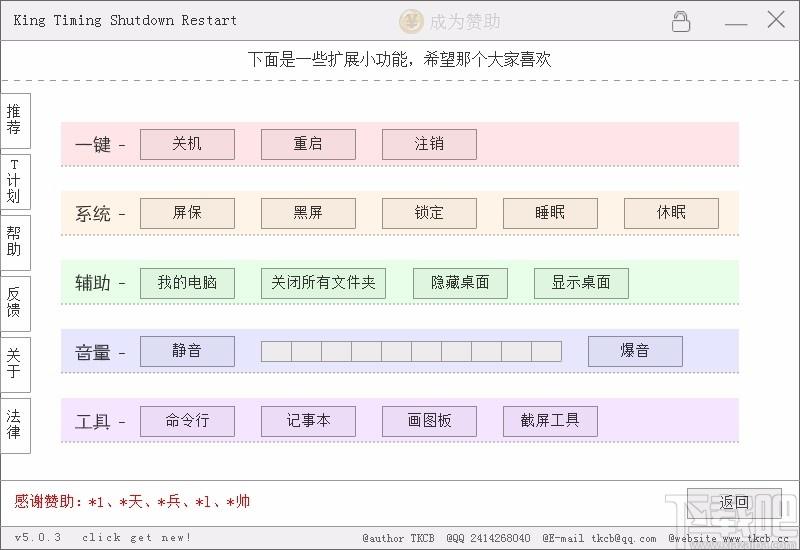Mute sound with 静音 button

pyautogui.click(x=187, y=352)
